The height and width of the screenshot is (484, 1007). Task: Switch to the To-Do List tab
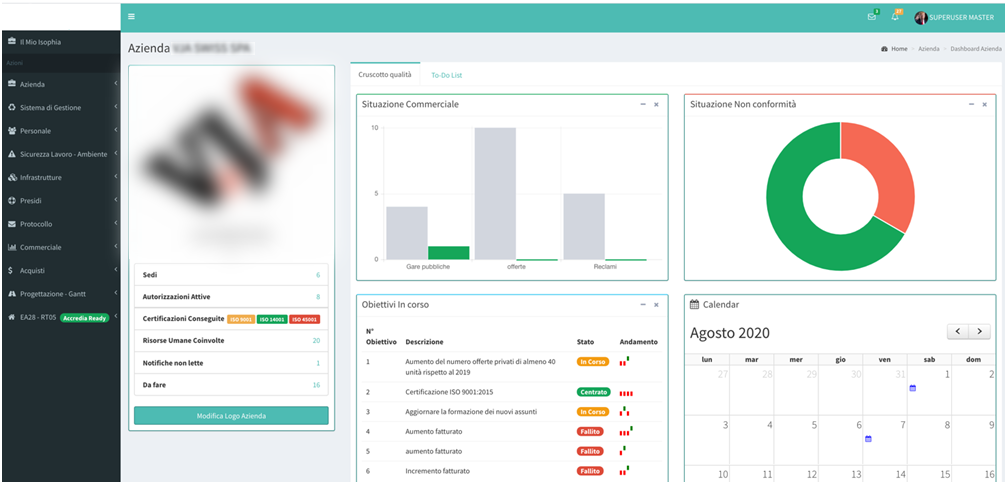(446, 75)
